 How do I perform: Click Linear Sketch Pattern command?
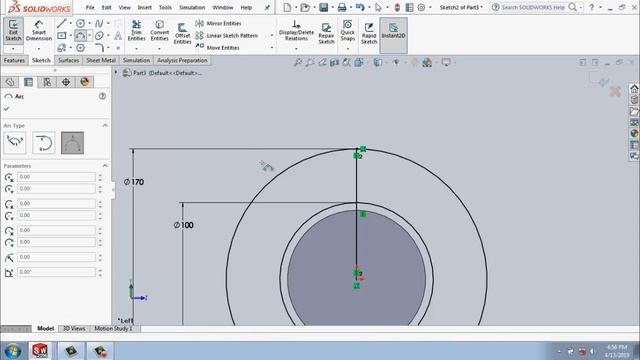coord(227,36)
